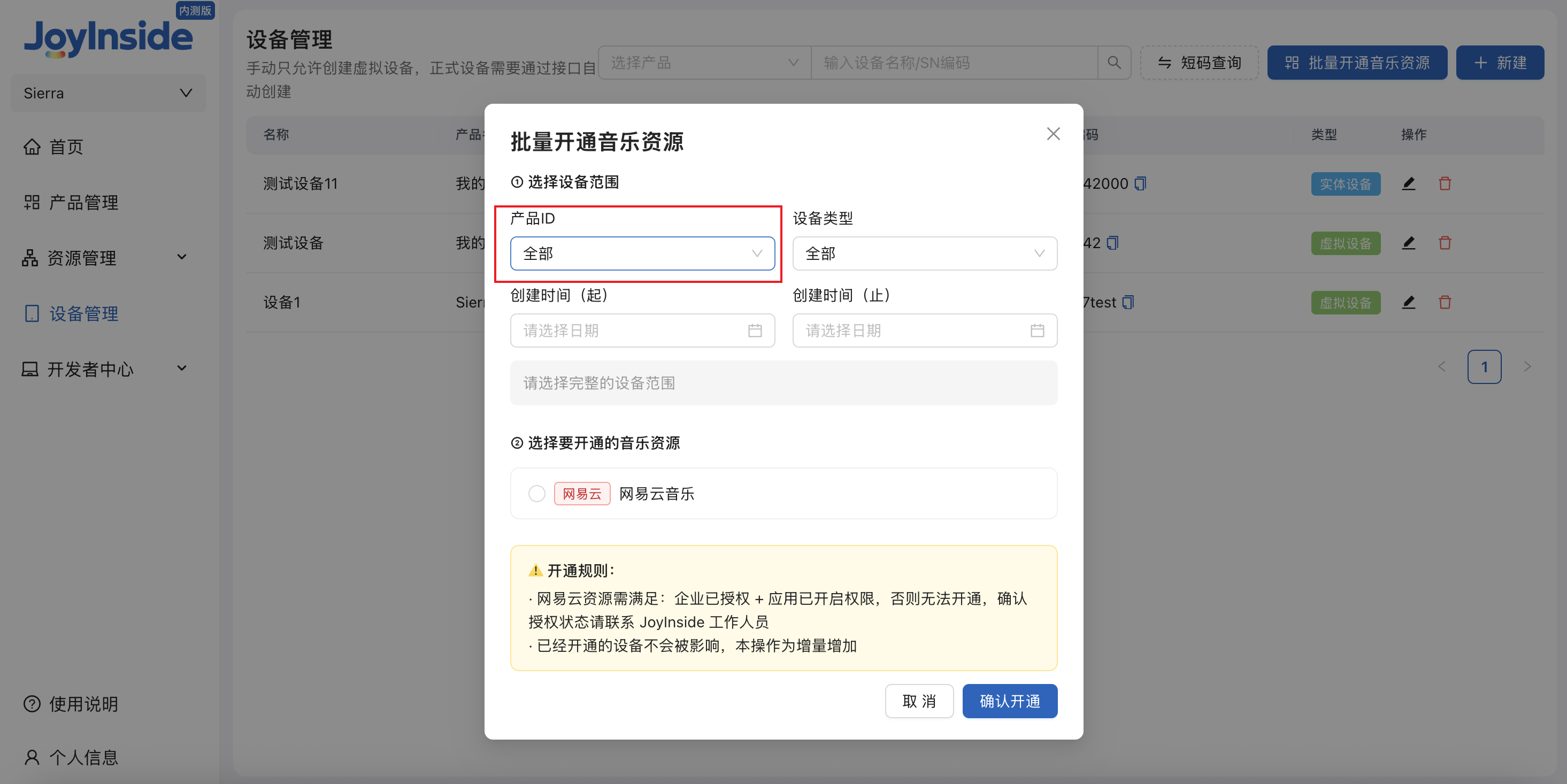Viewport: 1567px width, 784px height.
Task: Click the 新建 button
Action: [1500, 63]
